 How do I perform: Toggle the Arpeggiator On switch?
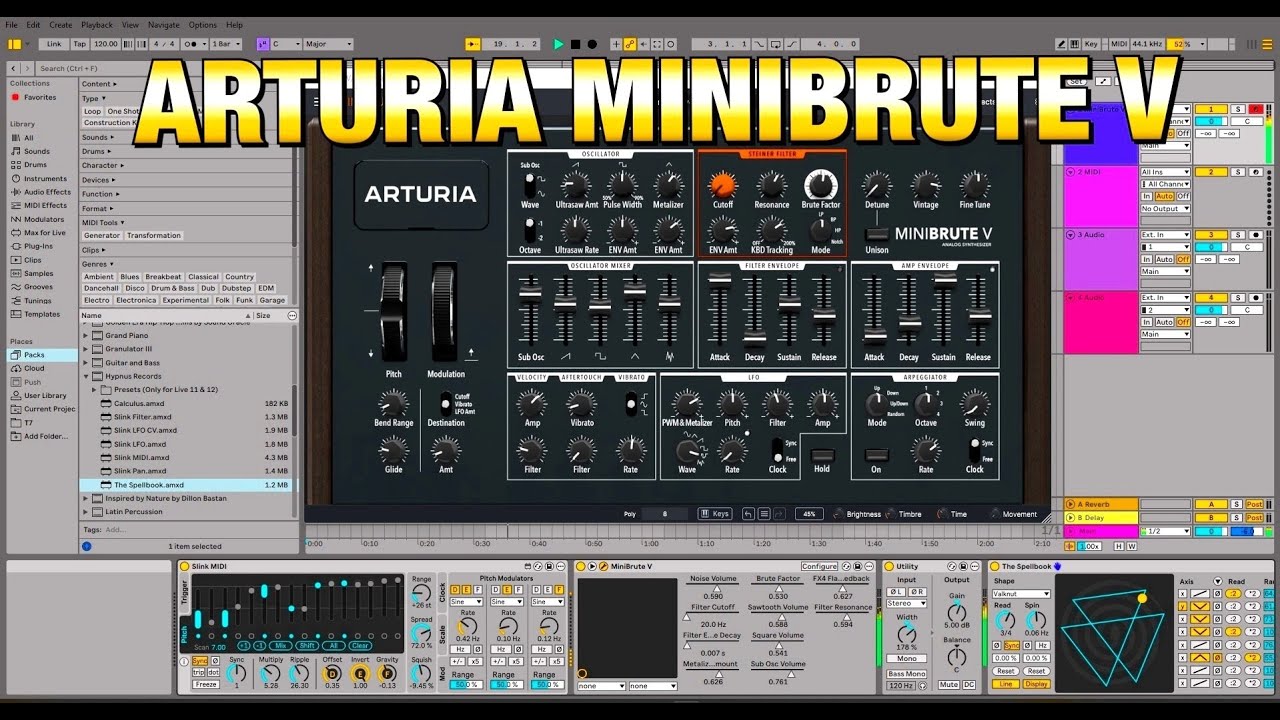coord(877,454)
